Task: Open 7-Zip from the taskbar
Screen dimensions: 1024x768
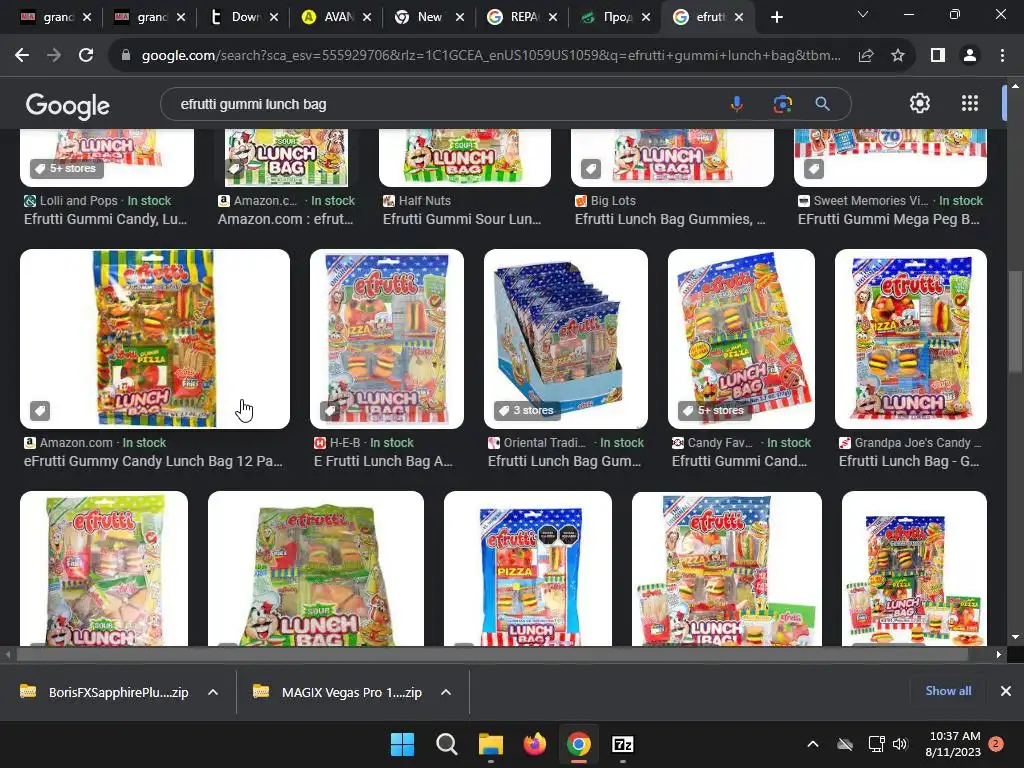Action: (623, 744)
